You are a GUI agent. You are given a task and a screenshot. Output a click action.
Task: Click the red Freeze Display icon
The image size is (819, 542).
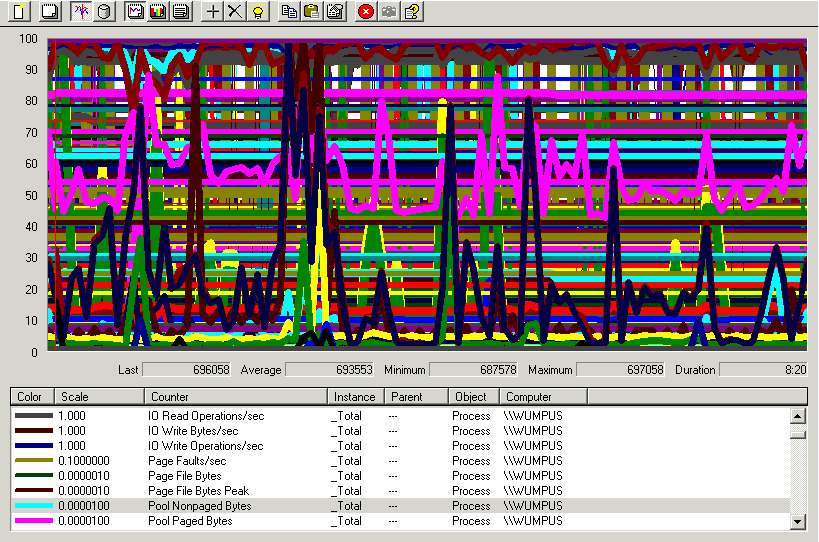tap(366, 11)
